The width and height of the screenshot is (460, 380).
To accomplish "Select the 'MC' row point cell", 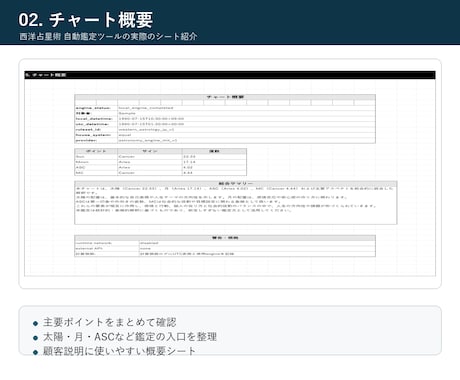I will coord(96,173).
